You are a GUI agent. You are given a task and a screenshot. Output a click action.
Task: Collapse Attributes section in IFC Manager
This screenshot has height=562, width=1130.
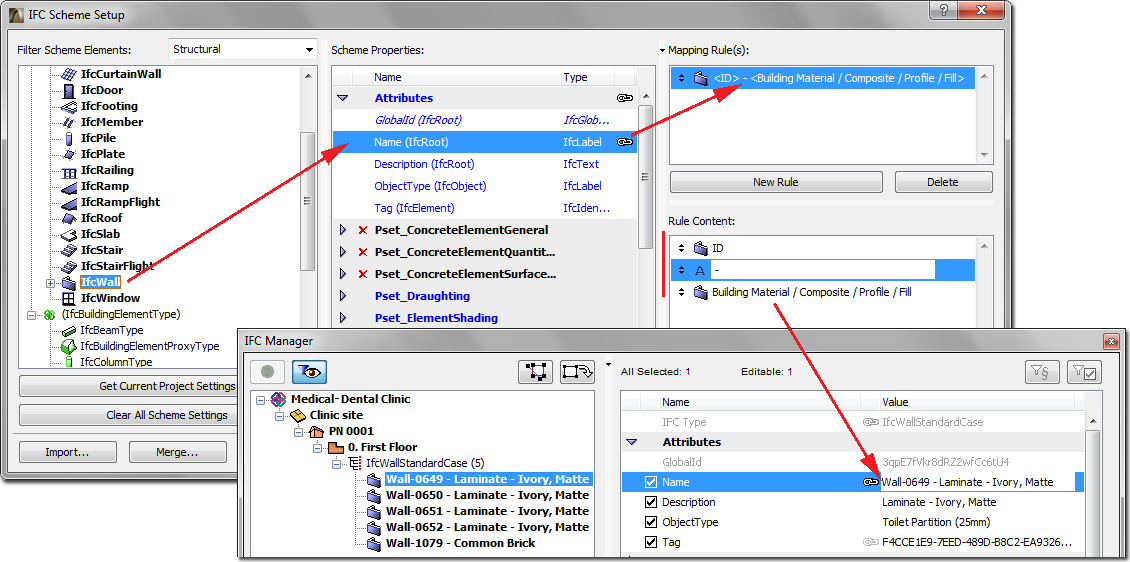tap(632, 442)
